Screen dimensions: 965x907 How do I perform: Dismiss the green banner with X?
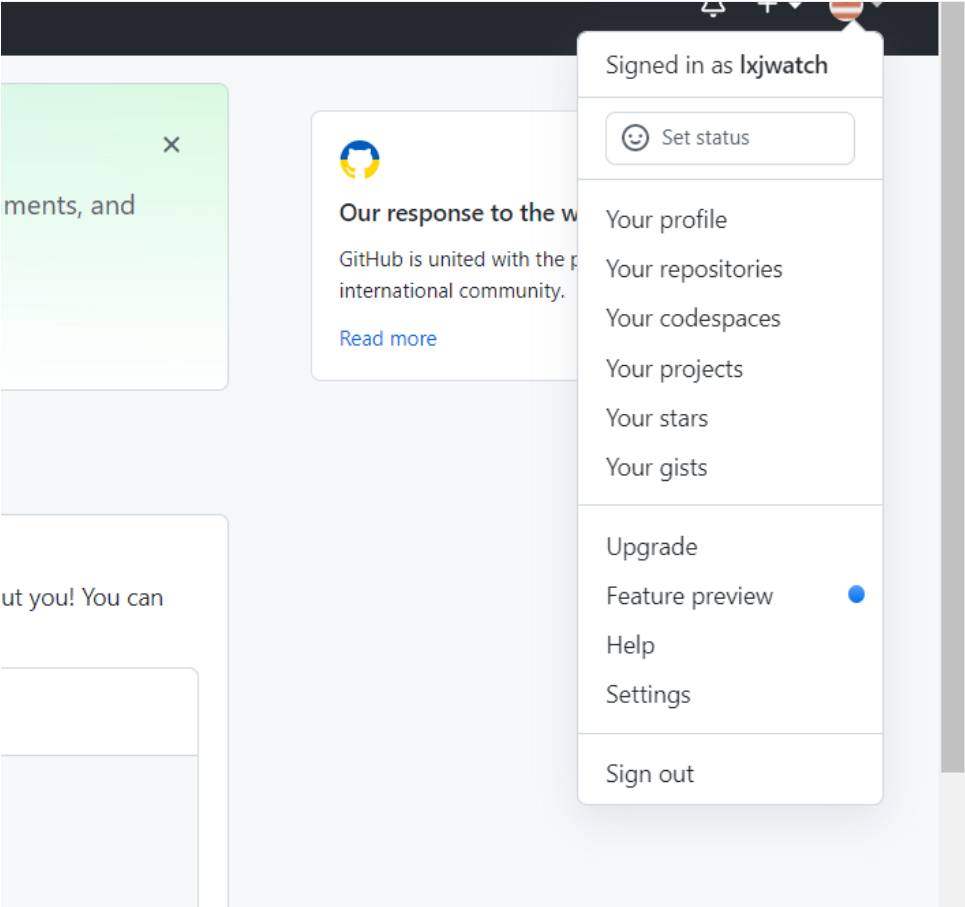(x=171, y=145)
